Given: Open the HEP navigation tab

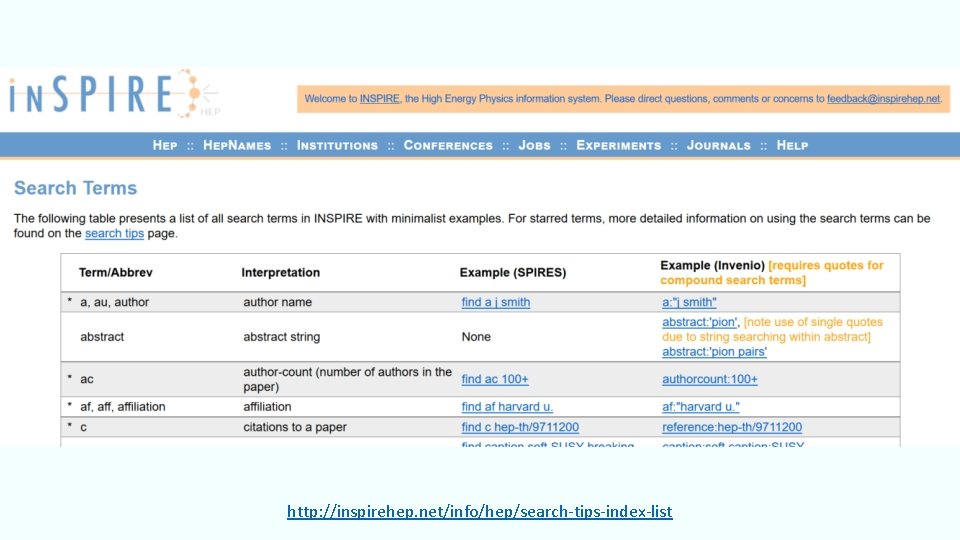Looking at the screenshot, I should coord(165,145).
